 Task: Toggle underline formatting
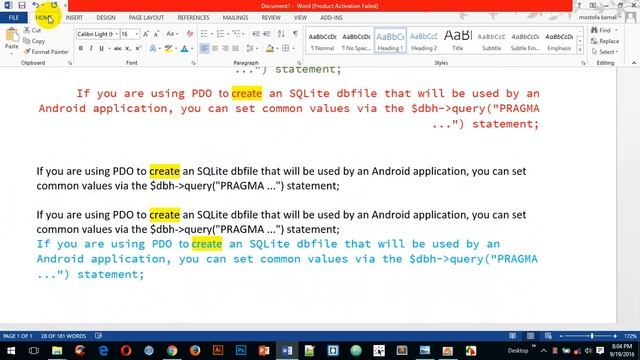tap(101, 49)
